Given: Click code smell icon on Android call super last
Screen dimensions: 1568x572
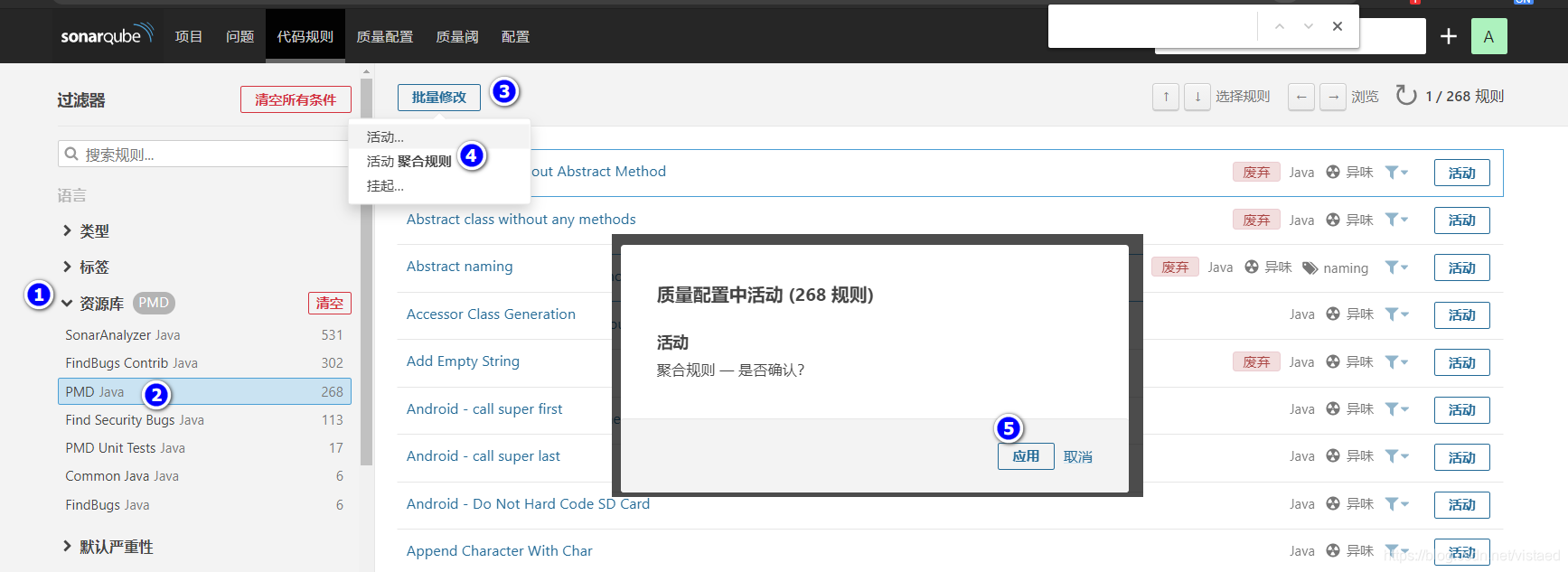Looking at the screenshot, I should (1333, 456).
